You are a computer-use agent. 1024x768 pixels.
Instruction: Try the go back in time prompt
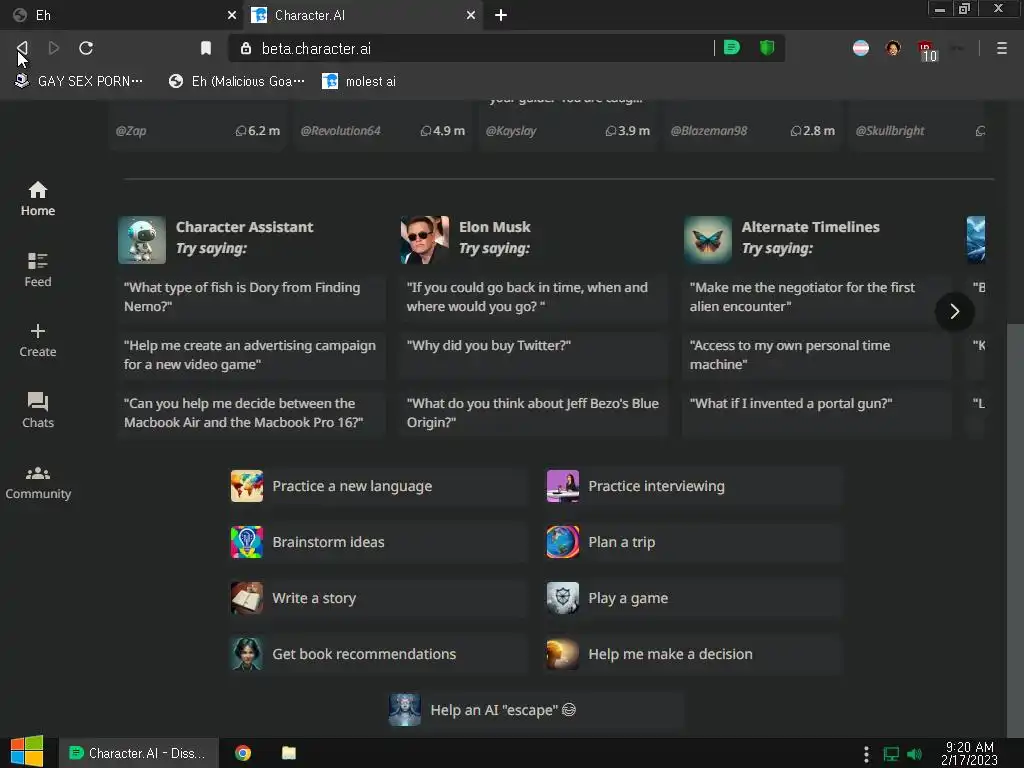pos(534,297)
